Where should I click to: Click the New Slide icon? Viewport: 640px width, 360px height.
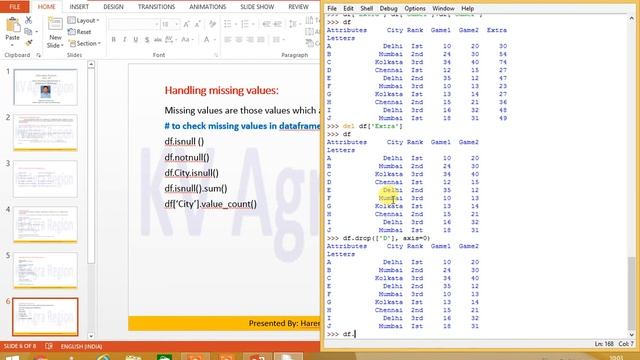click(55, 24)
